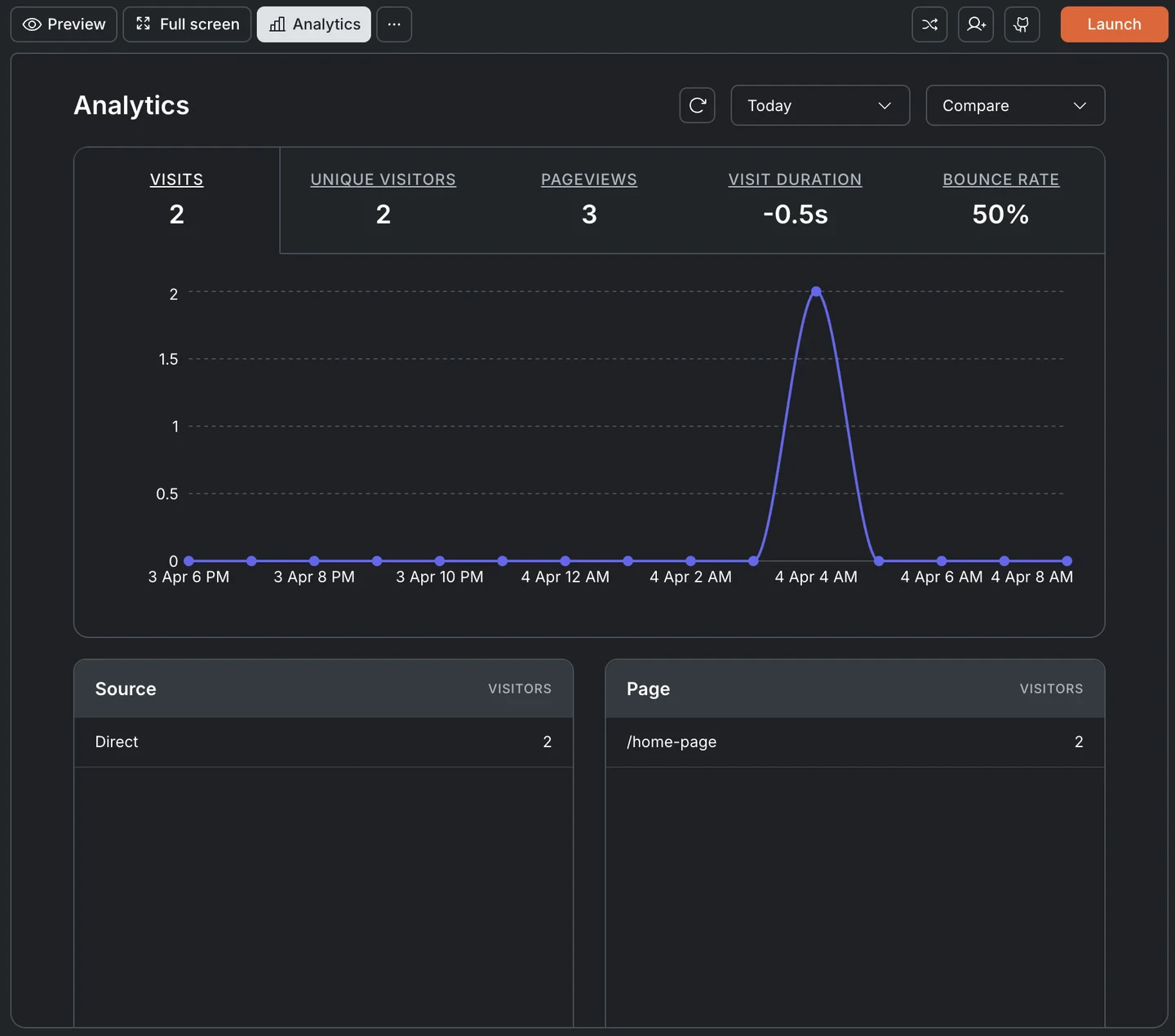Open the Compare dropdown
The width and height of the screenshot is (1175, 1036).
1014,105
